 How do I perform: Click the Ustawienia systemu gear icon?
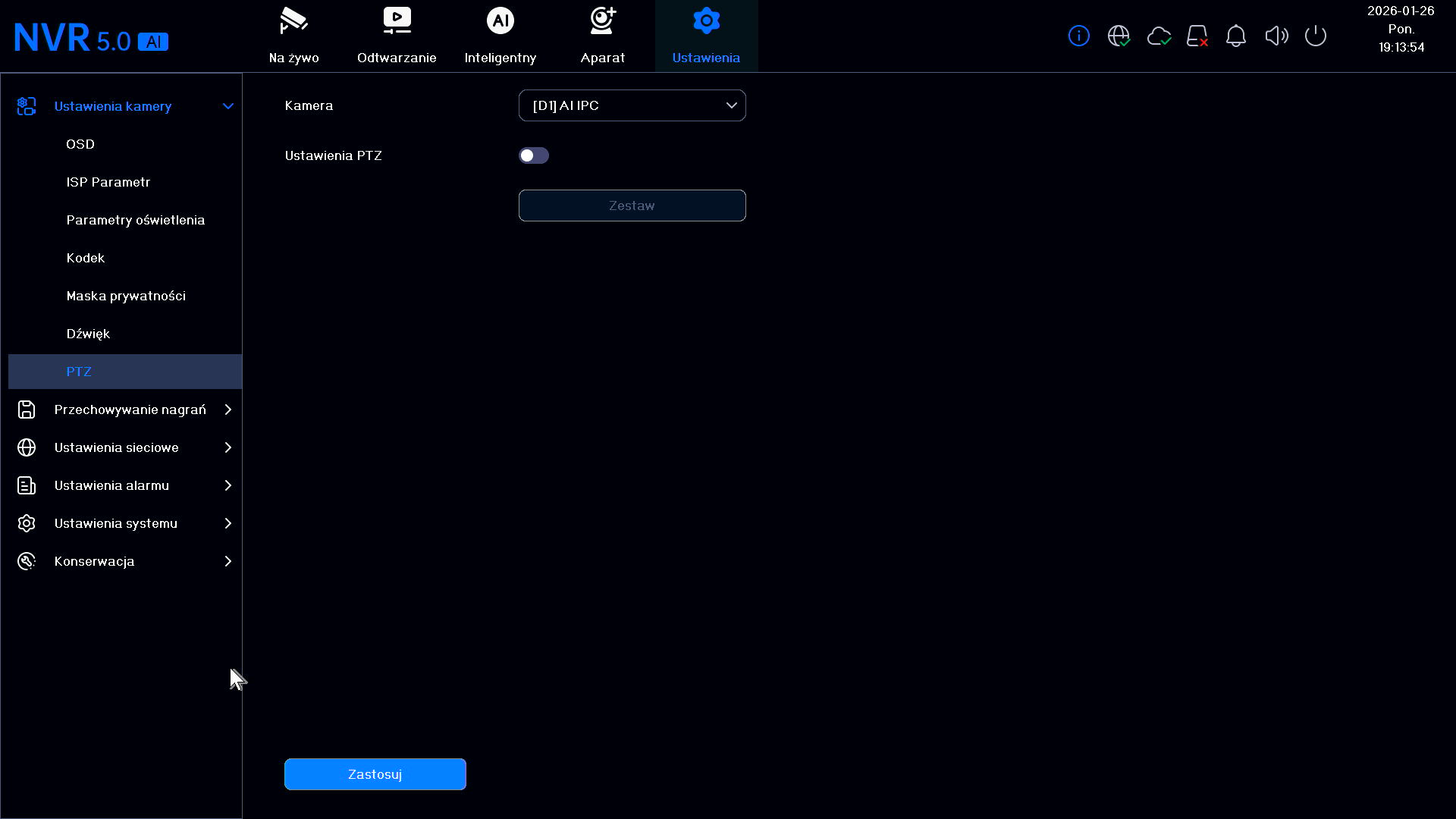(x=27, y=523)
